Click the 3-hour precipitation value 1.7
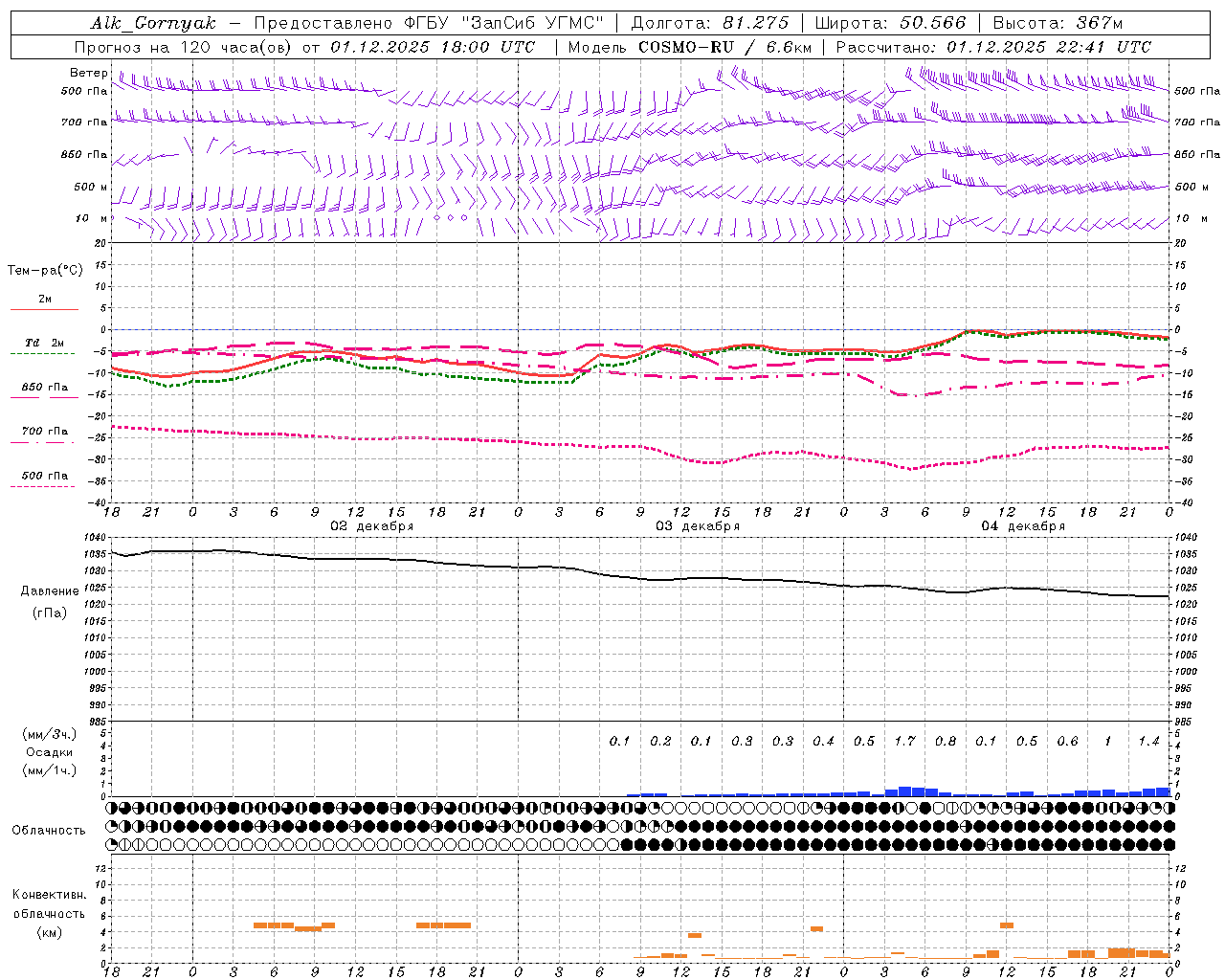 click(904, 741)
